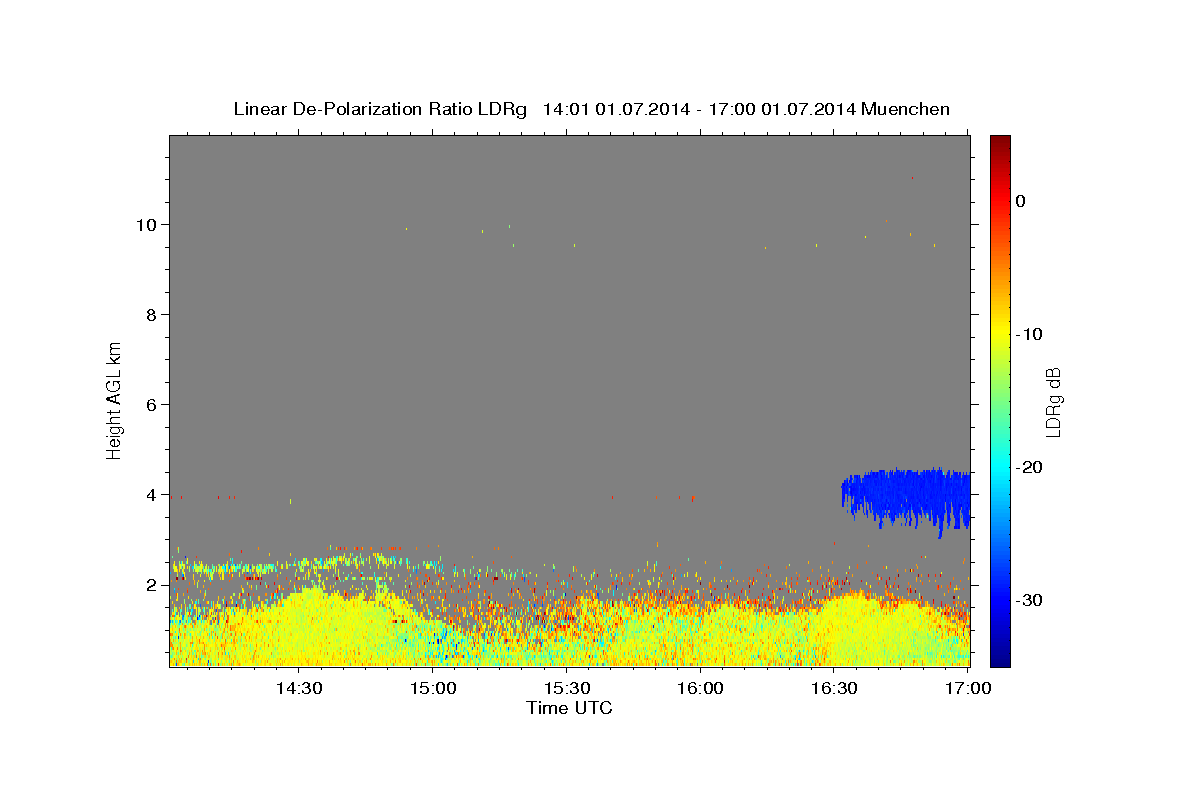This screenshot has height=800, width=1200.
Task: Click the height tick label 6
Action: (153, 405)
